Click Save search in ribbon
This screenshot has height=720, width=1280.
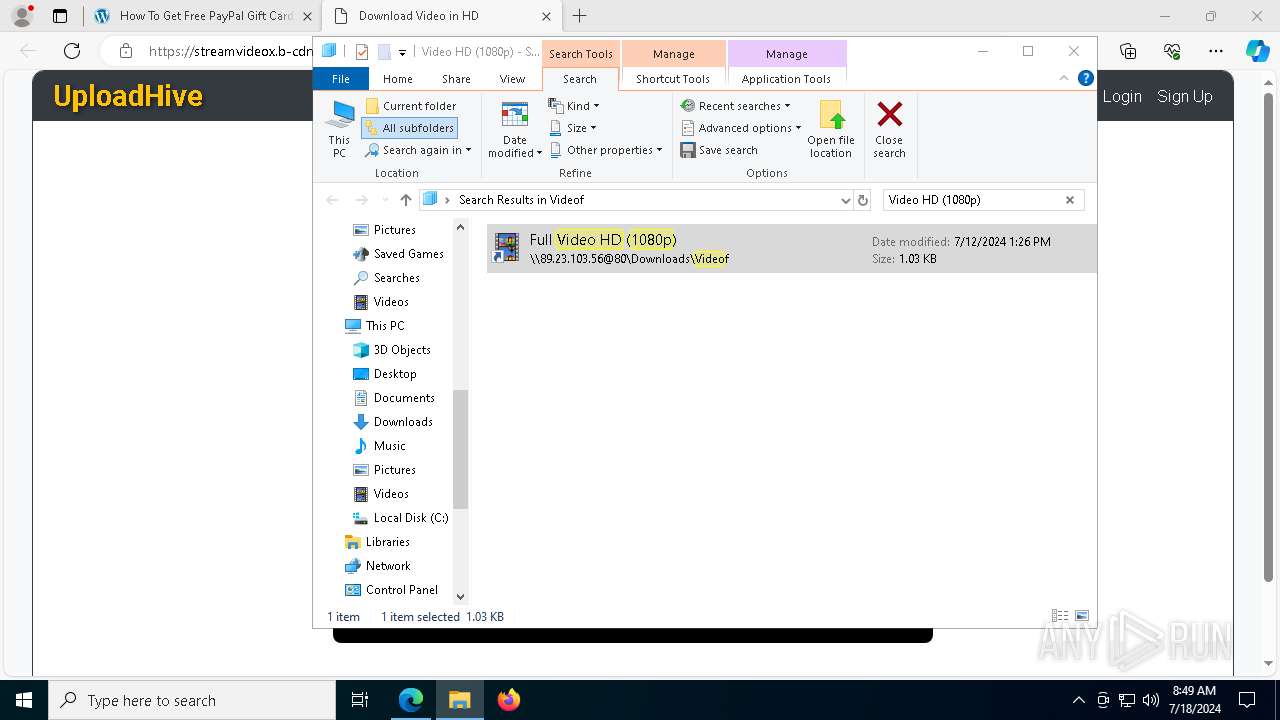719,150
